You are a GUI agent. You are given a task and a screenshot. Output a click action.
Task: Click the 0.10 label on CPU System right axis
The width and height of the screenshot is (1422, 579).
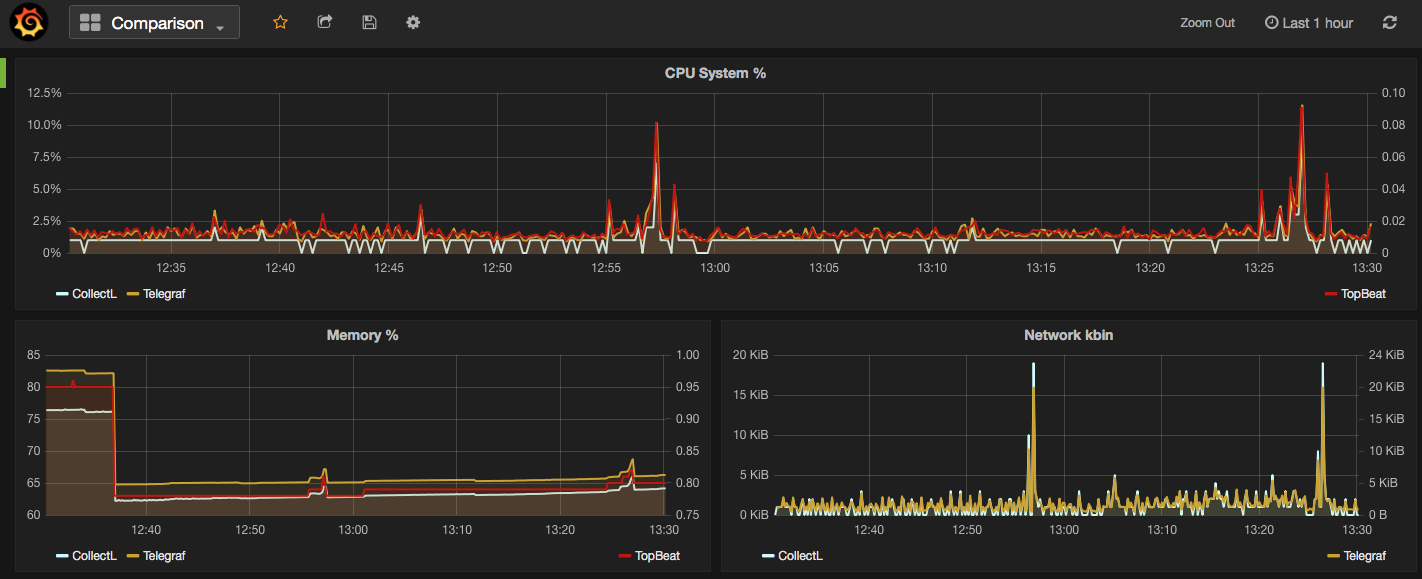pos(1393,93)
